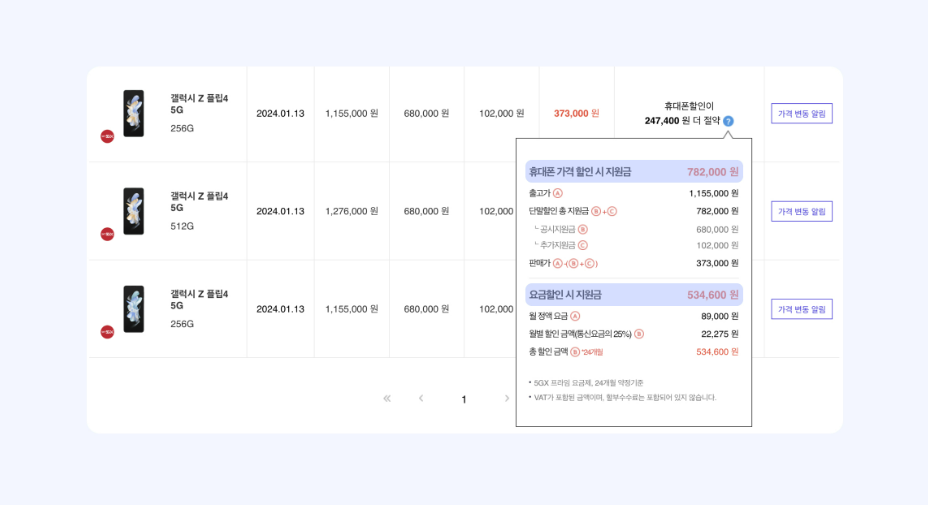The image size is (928, 505).
Task: Open the phone image in the 373,000 원 row
Action: 134,114
